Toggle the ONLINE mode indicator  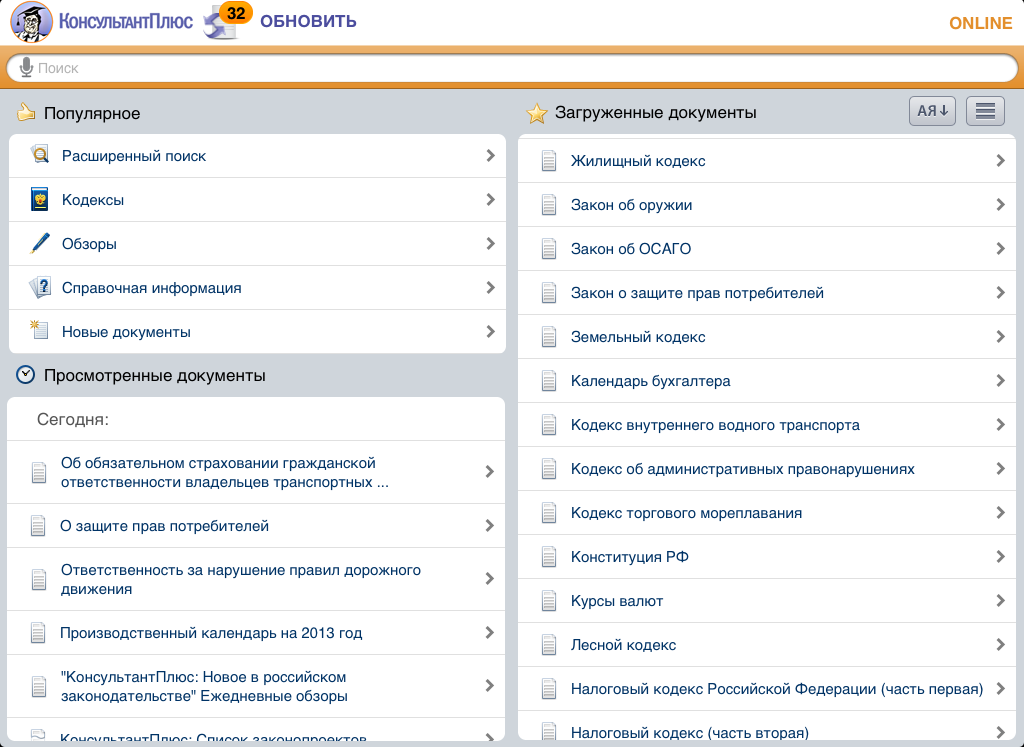click(980, 23)
